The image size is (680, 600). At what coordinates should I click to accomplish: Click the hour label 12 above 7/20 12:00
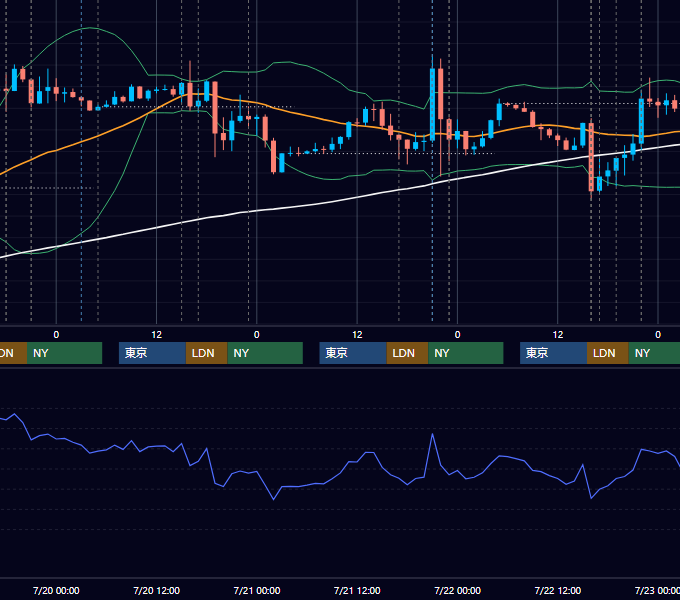coord(157,335)
